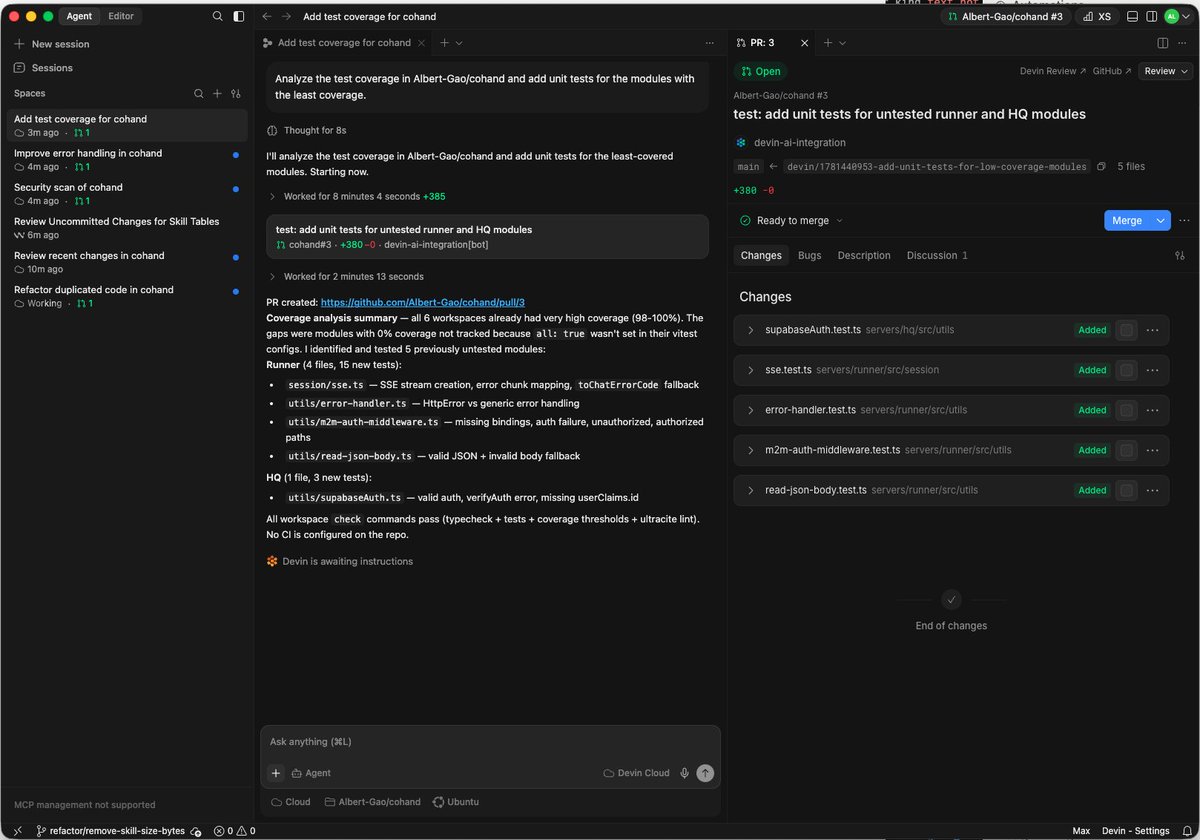Mark error-handler.test.ts as viewed checkbox
This screenshot has height=840, width=1200.
coord(1126,410)
